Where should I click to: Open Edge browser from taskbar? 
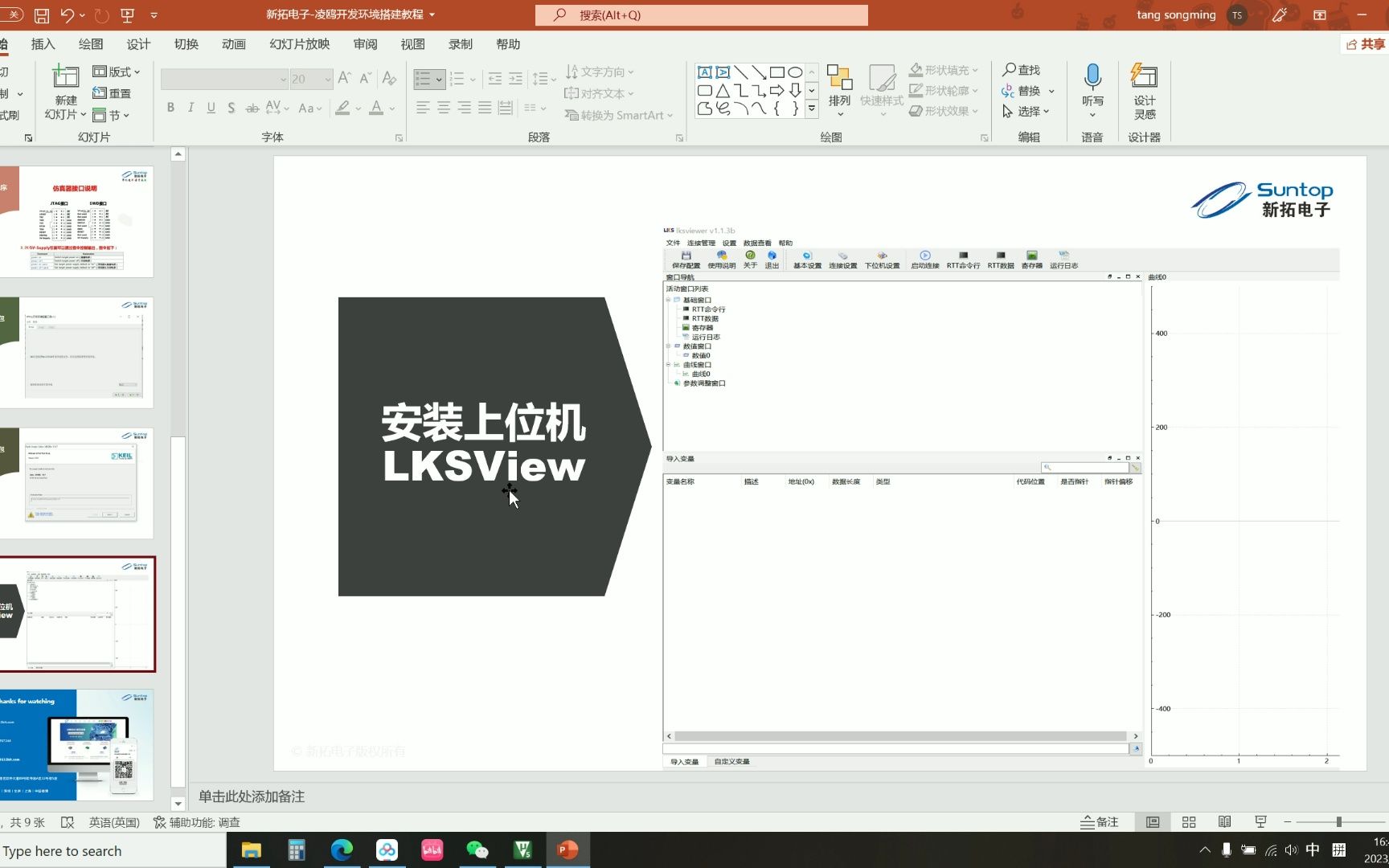tap(342, 850)
